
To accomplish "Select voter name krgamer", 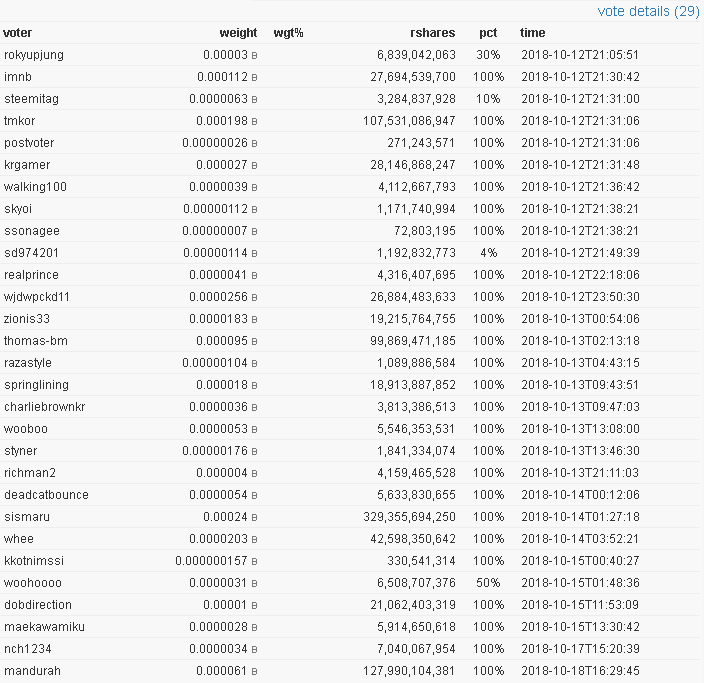I will point(27,165).
